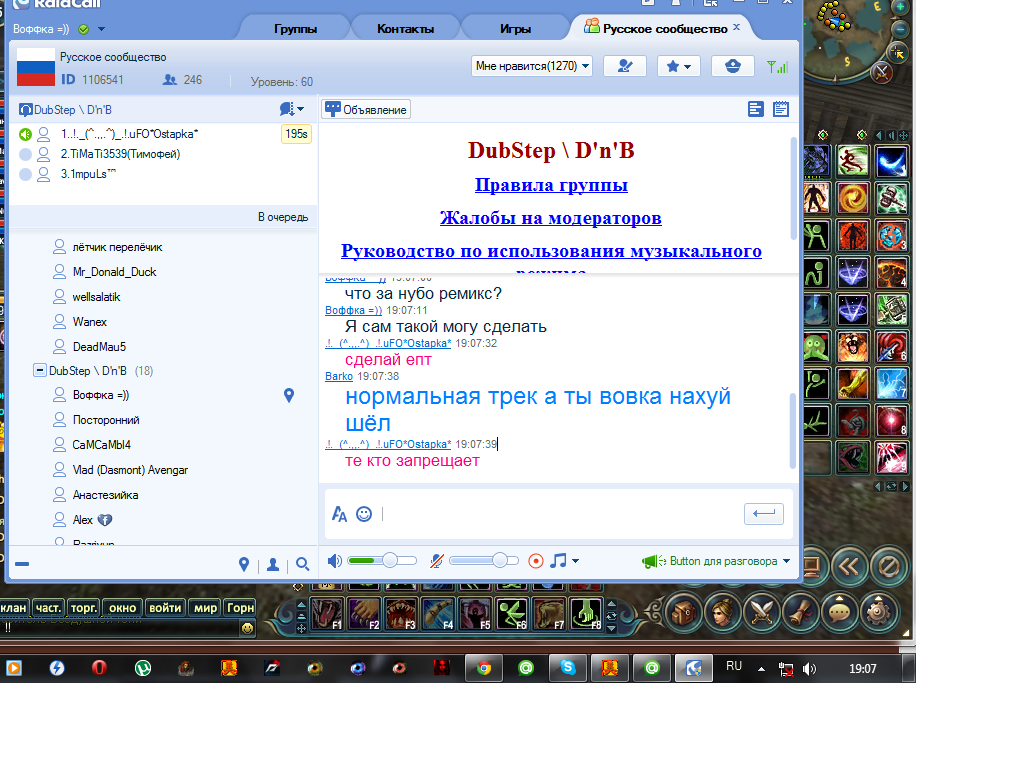Viewport: 1024px width, 768px height.
Task: Mute the speaker volume icon
Action: pyautogui.click(x=334, y=561)
